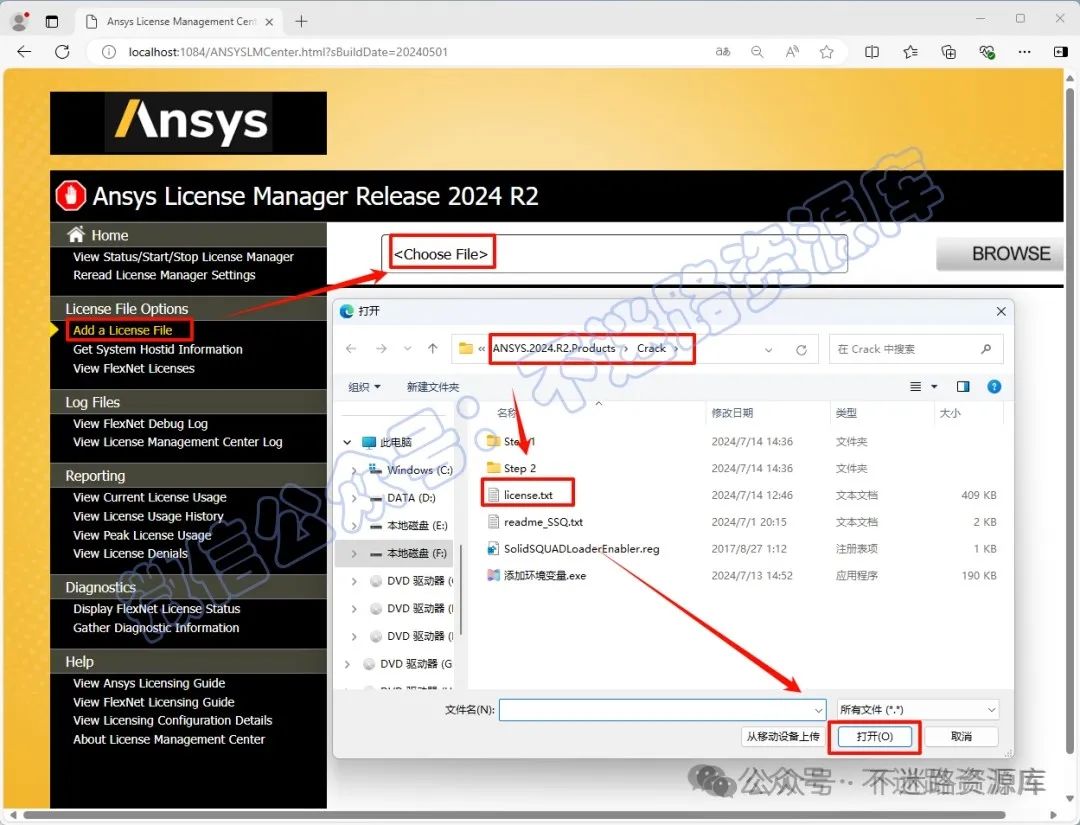Viewport: 1080px width, 825px height.
Task: Go forward in the file dialog
Action: click(381, 348)
